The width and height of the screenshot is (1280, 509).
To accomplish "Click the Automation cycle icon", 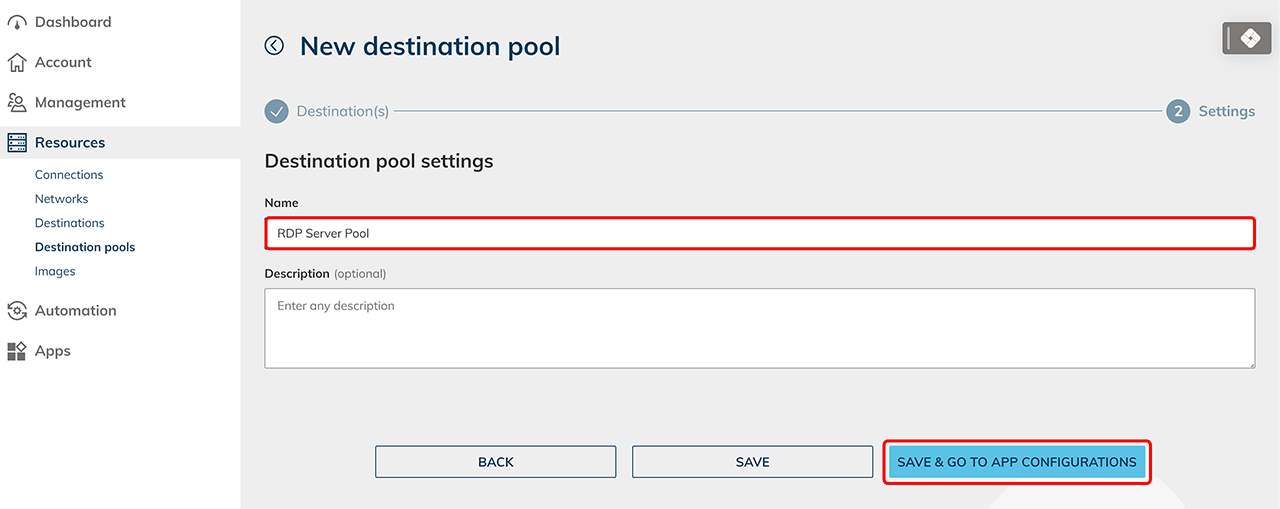I will (17, 311).
